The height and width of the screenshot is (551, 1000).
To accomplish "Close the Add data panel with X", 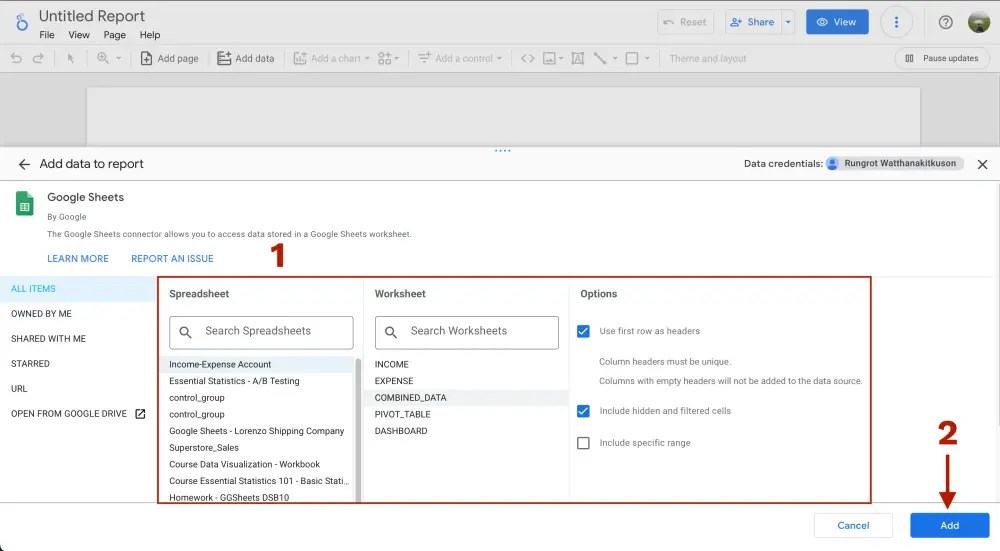I will (982, 164).
